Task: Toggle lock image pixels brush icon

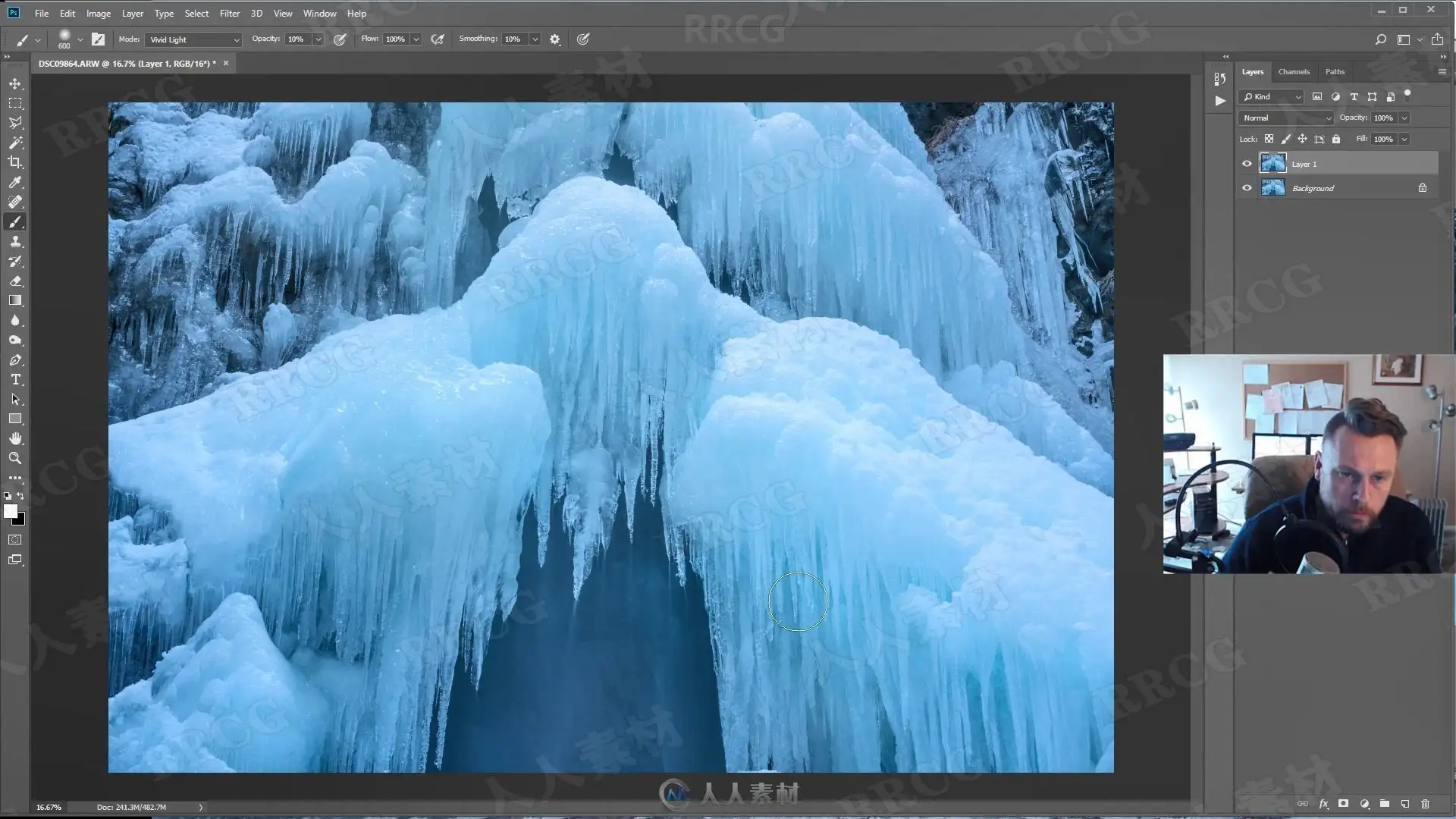Action: (x=1285, y=139)
